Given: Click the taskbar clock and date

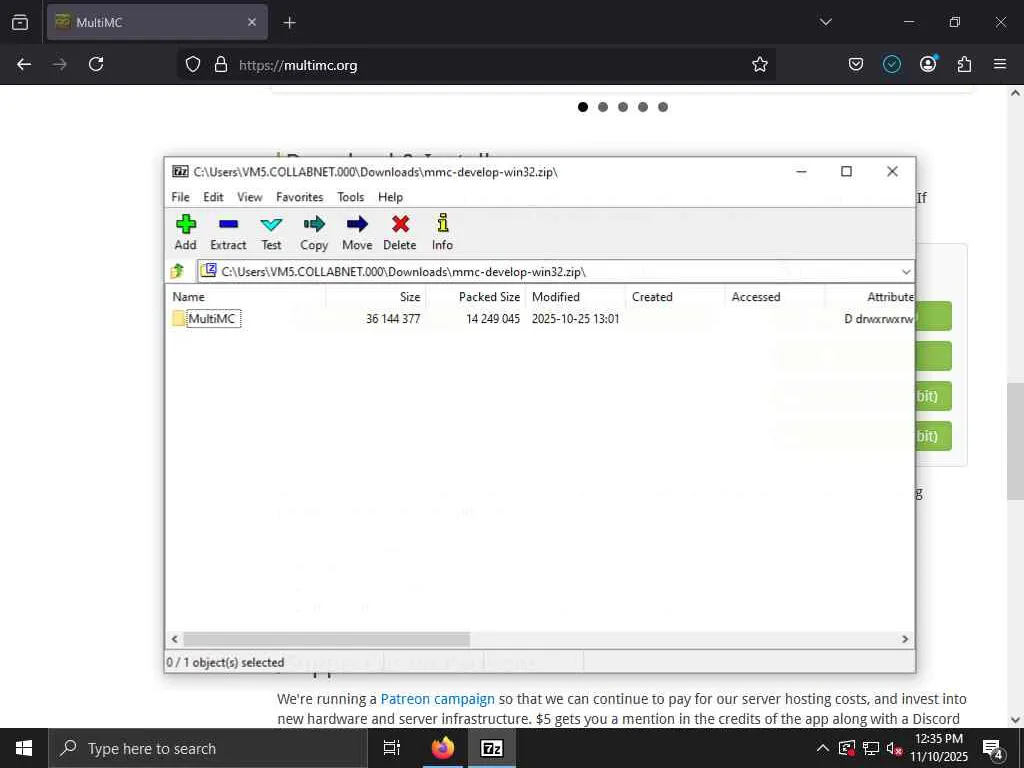Looking at the screenshot, I should tap(939, 748).
